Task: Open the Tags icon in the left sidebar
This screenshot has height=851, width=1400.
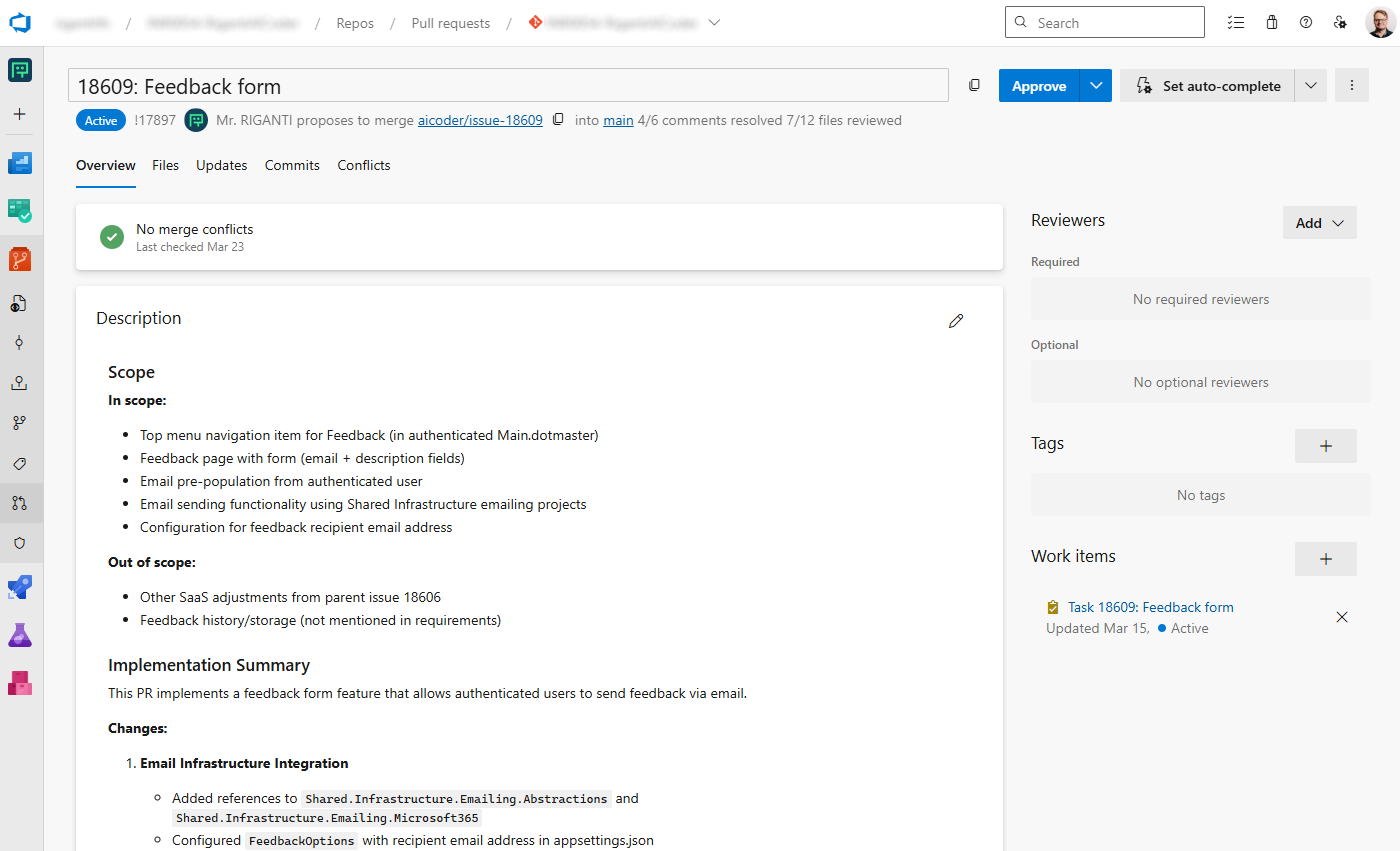Action: coord(21,463)
